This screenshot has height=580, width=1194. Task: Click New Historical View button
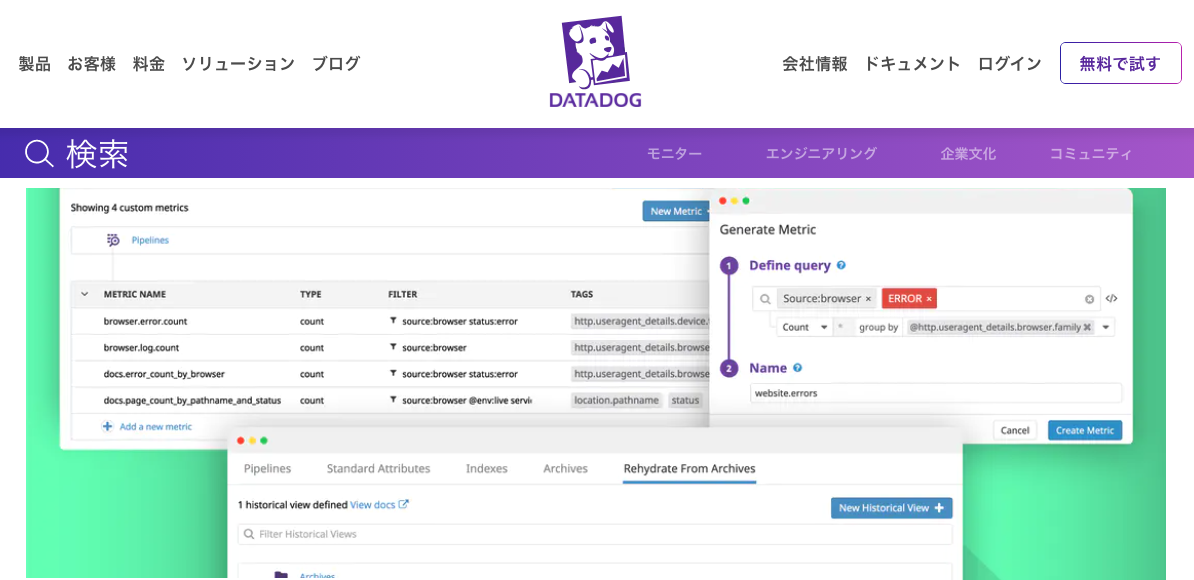click(x=891, y=508)
